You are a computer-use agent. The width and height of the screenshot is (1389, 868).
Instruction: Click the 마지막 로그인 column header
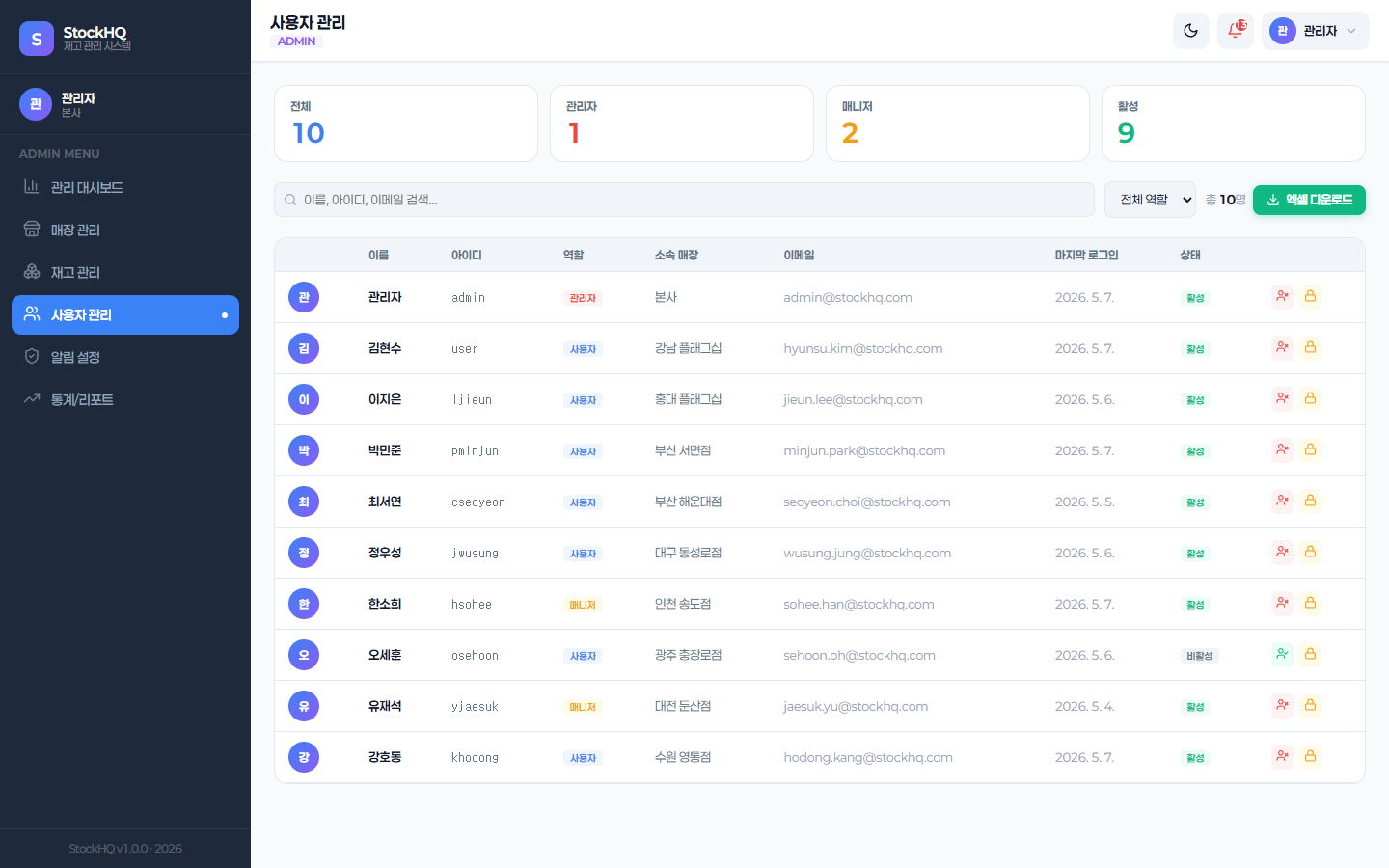point(1086,255)
